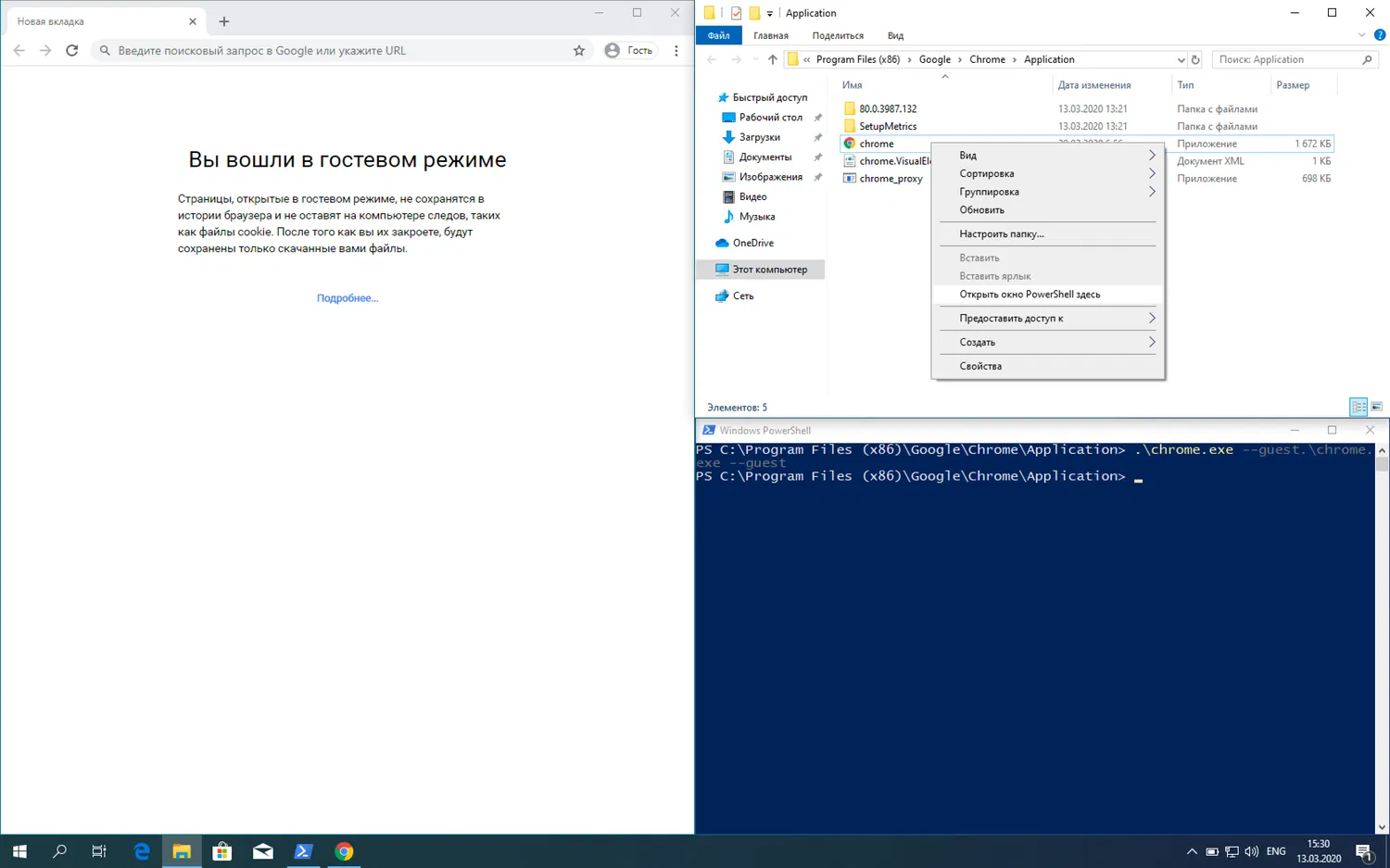Open Microsoft Edge from the taskbar
Screen dimensions: 1390x868
(x=142, y=851)
